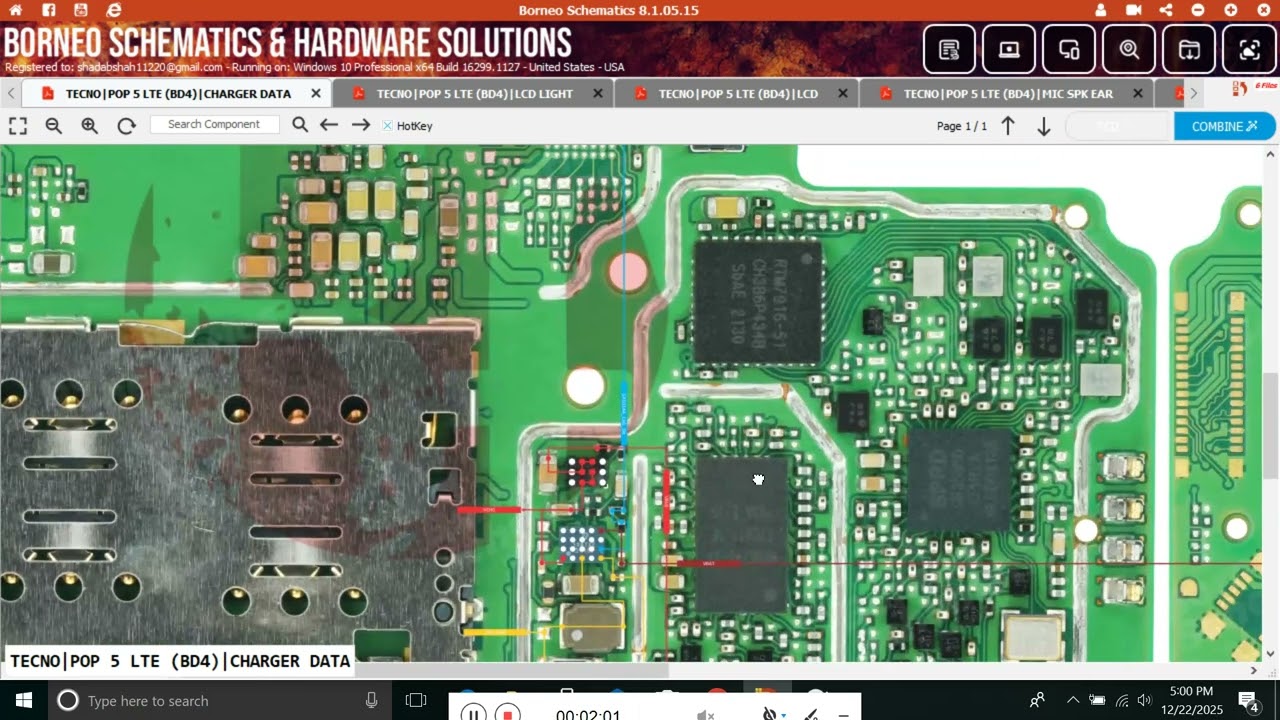The width and height of the screenshot is (1280, 720).
Task: Switch to the LCD LIGHT tab
Action: [475, 93]
